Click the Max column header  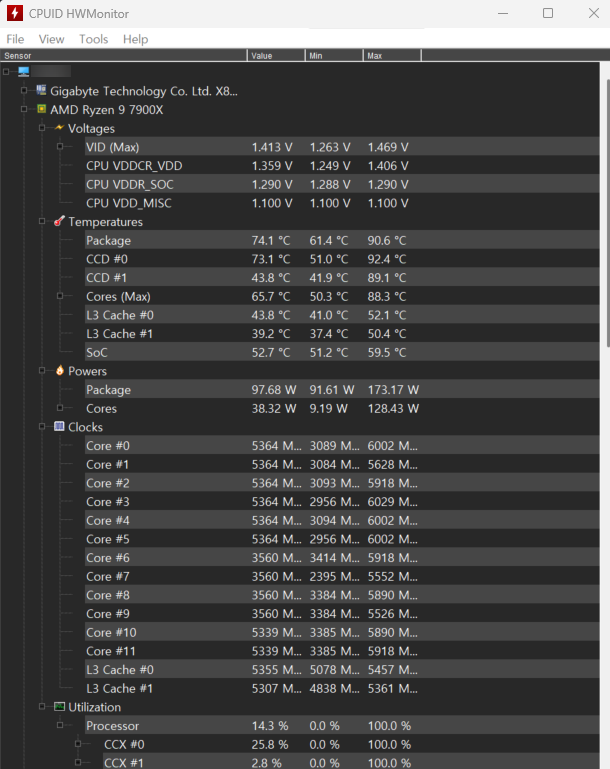(392, 55)
